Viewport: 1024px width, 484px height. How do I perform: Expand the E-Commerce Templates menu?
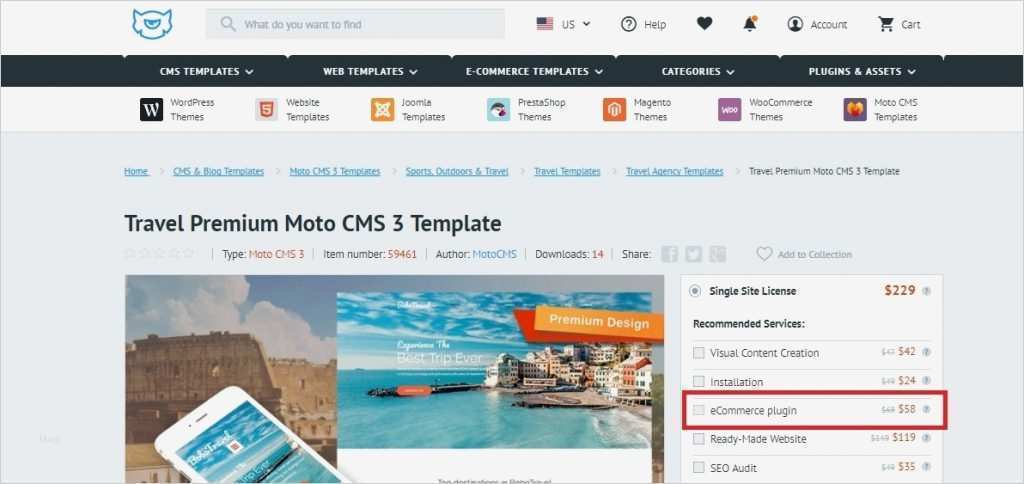point(534,71)
